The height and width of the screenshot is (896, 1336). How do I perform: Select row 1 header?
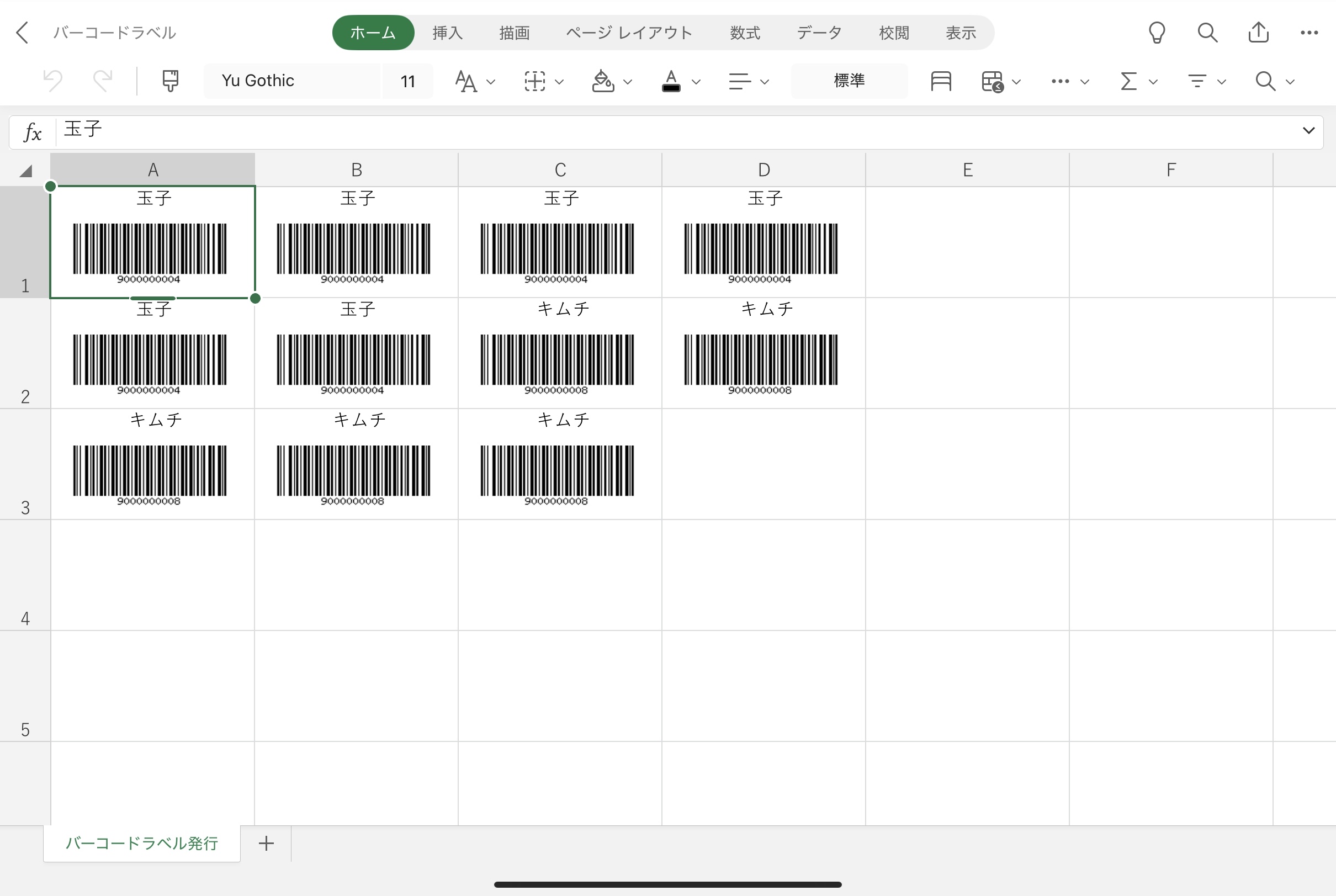[25, 242]
